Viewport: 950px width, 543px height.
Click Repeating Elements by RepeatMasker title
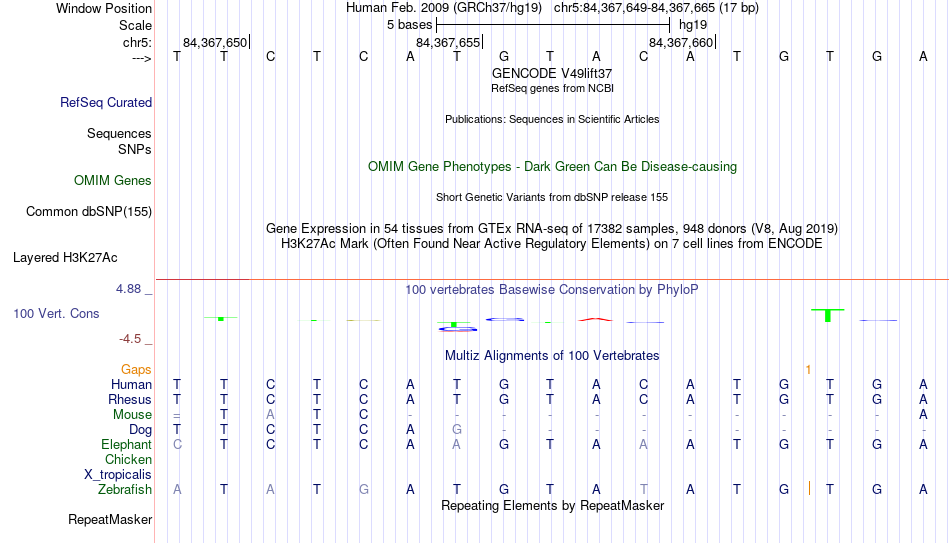click(552, 505)
